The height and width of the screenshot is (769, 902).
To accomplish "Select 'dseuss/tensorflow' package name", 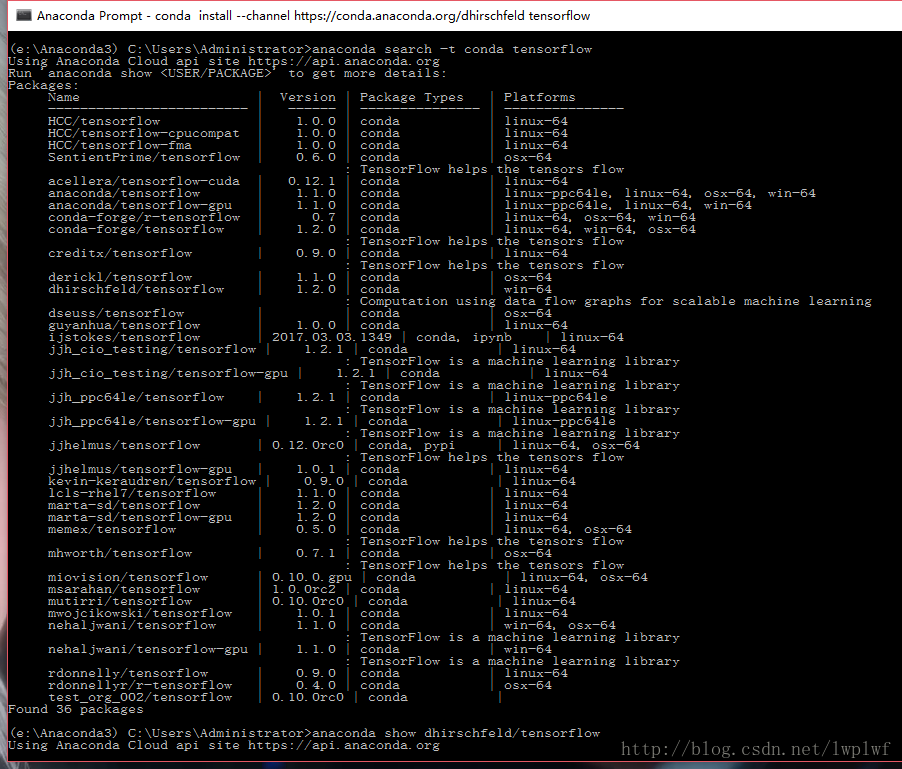I will tap(116, 313).
